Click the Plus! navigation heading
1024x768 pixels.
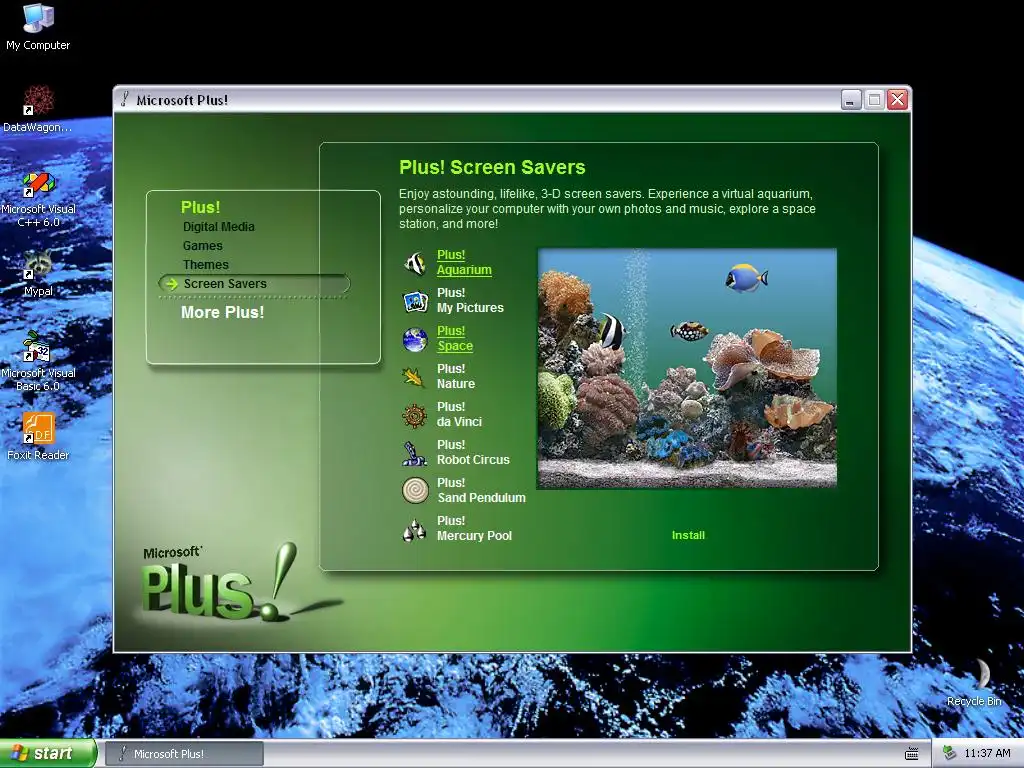pos(200,207)
